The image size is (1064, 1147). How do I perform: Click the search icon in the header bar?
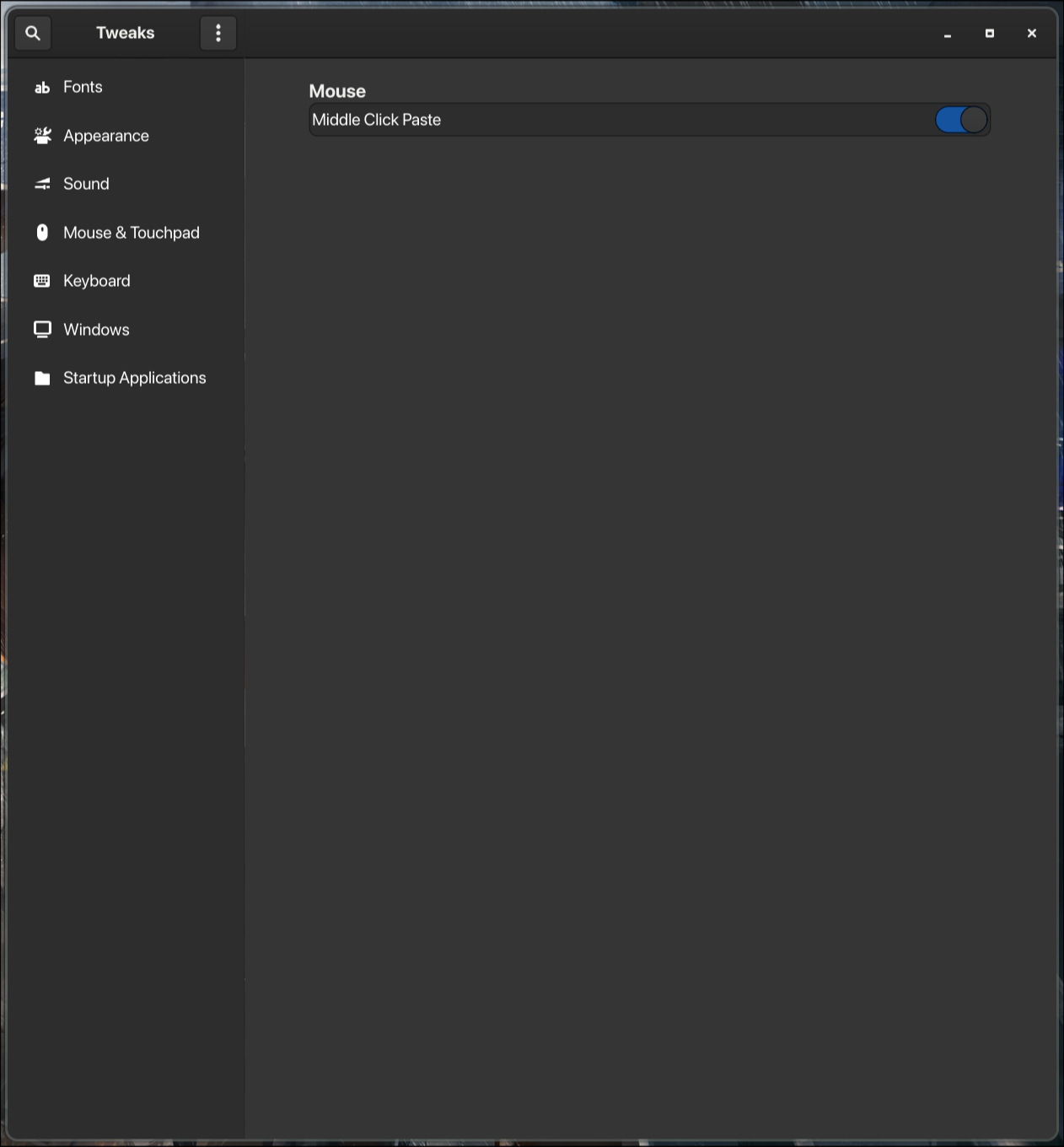tap(33, 33)
